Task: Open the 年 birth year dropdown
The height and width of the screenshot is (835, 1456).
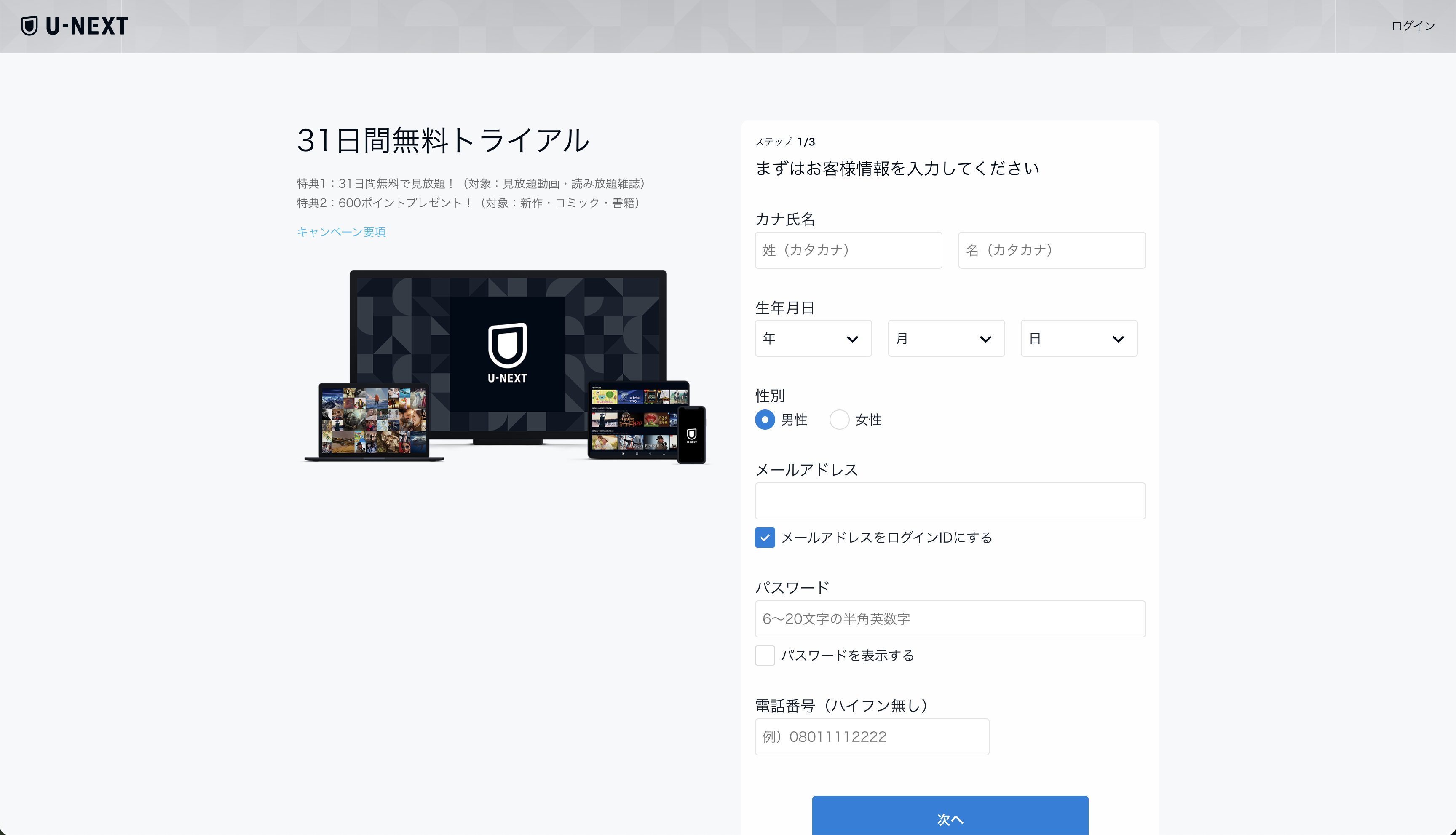Action: pyautogui.click(x=813, y=338)
